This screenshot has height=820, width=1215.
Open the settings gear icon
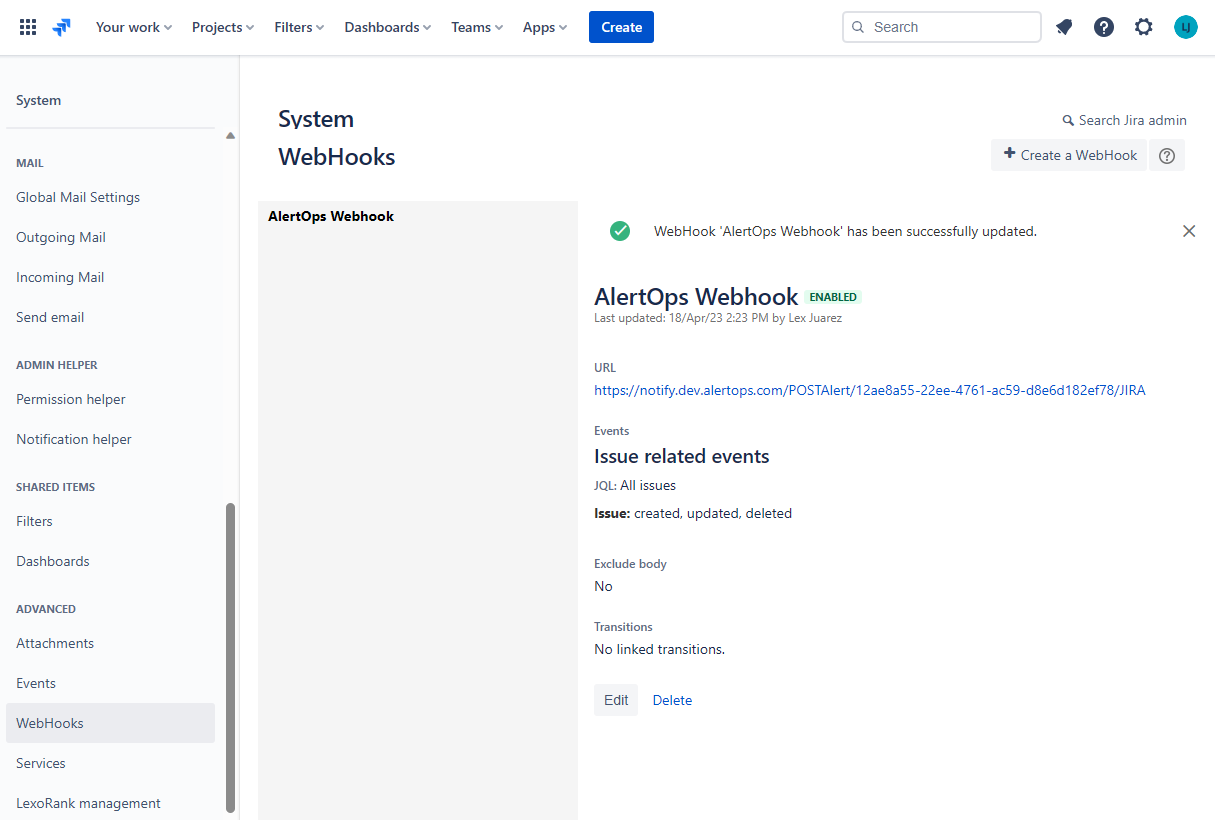pos(1144,27)
